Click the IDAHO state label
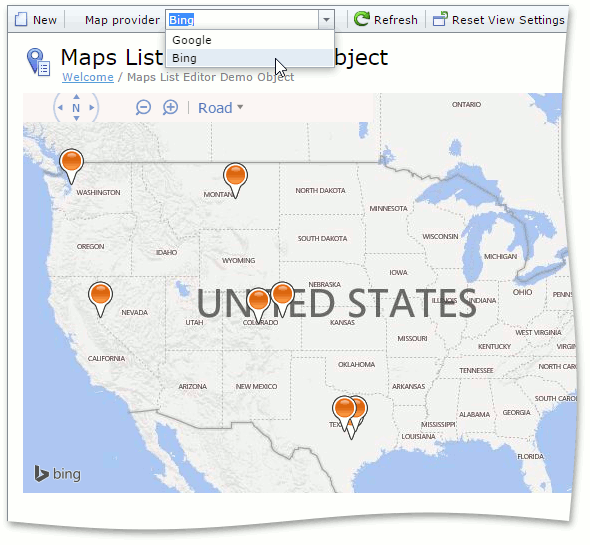The image size is (590, 545). click(x=166, y=253)
